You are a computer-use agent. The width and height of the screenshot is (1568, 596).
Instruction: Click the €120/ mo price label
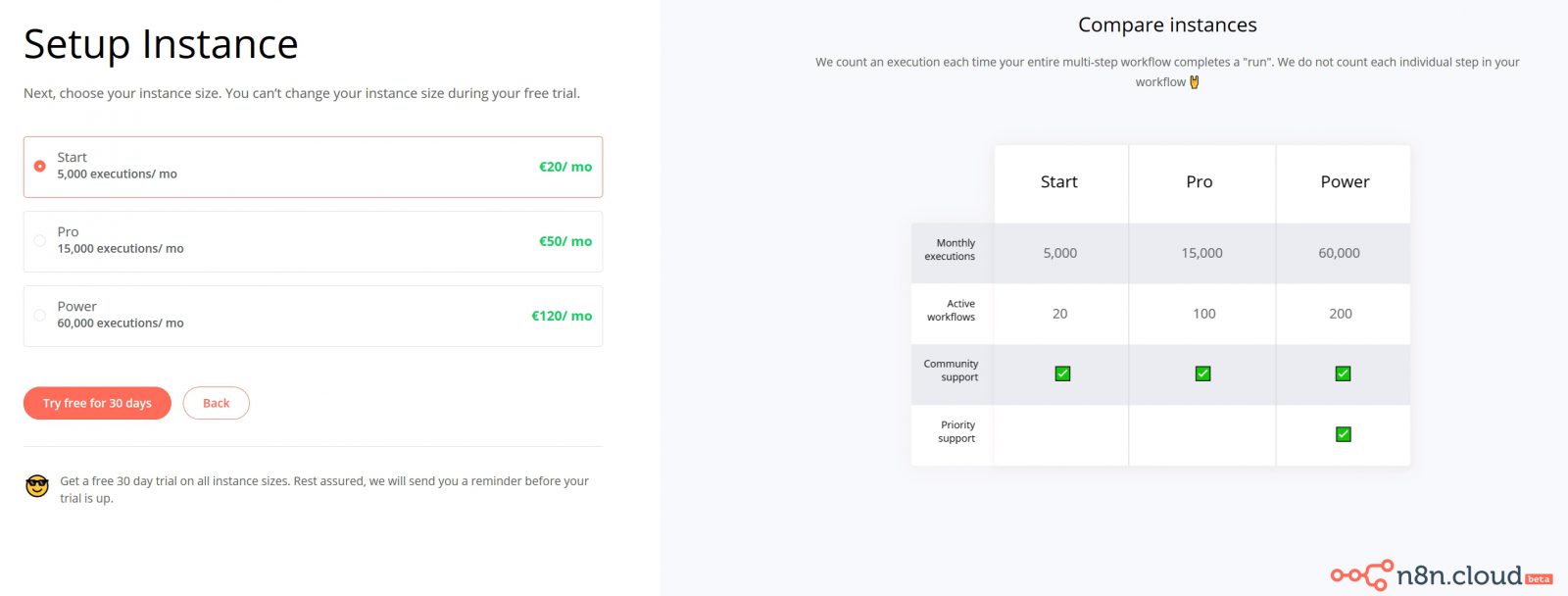(562, 316)
